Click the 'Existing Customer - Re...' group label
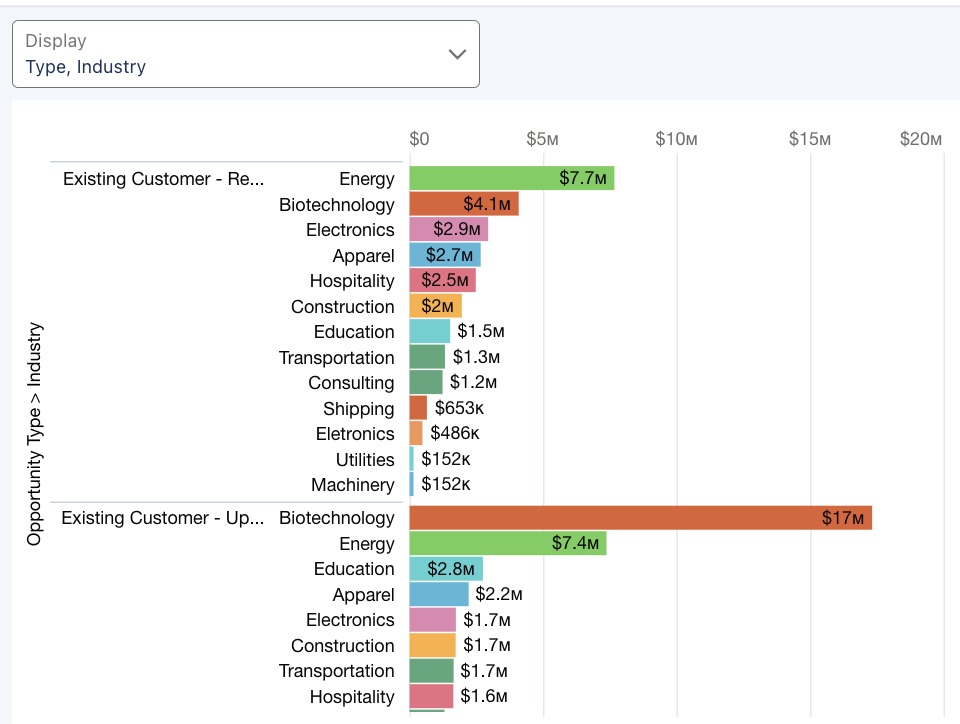Screen dimensions: 960x724 coord(163,179)
